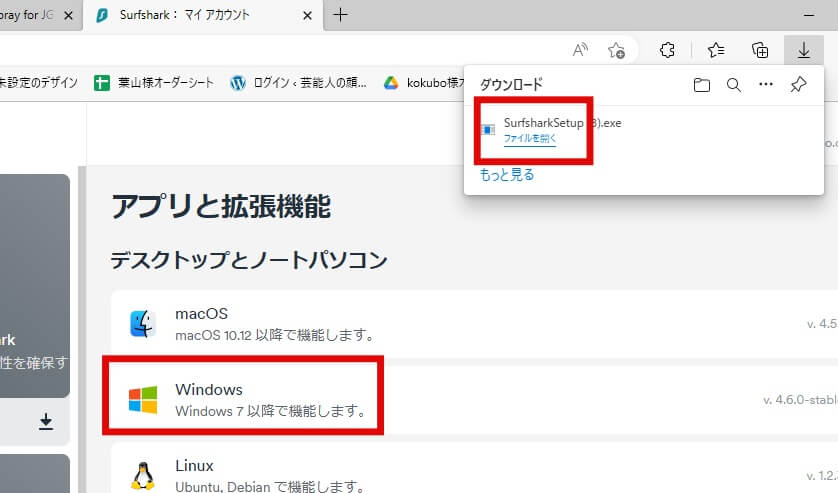This screenshot has height=493, width=838.
Task: Open a new browser tab
Action: tap(340, 15)
